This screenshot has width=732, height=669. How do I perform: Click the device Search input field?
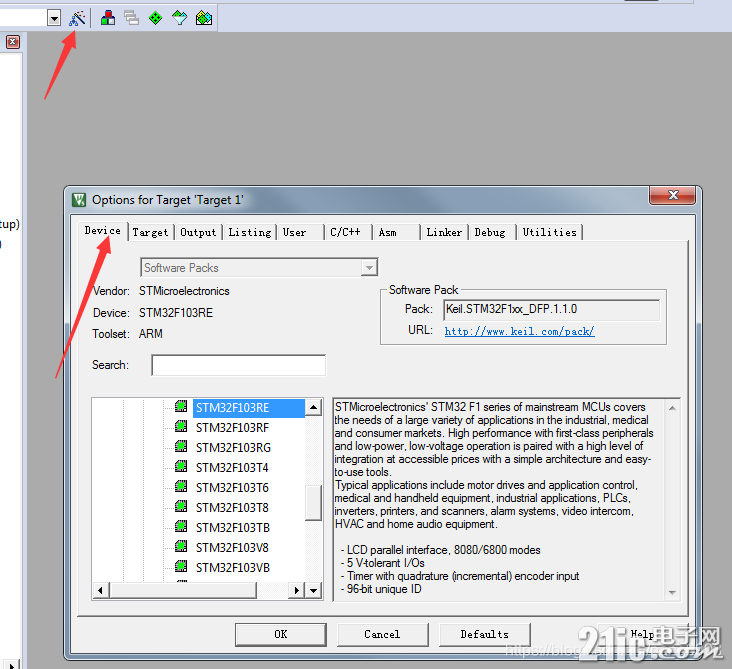point(239,365)
